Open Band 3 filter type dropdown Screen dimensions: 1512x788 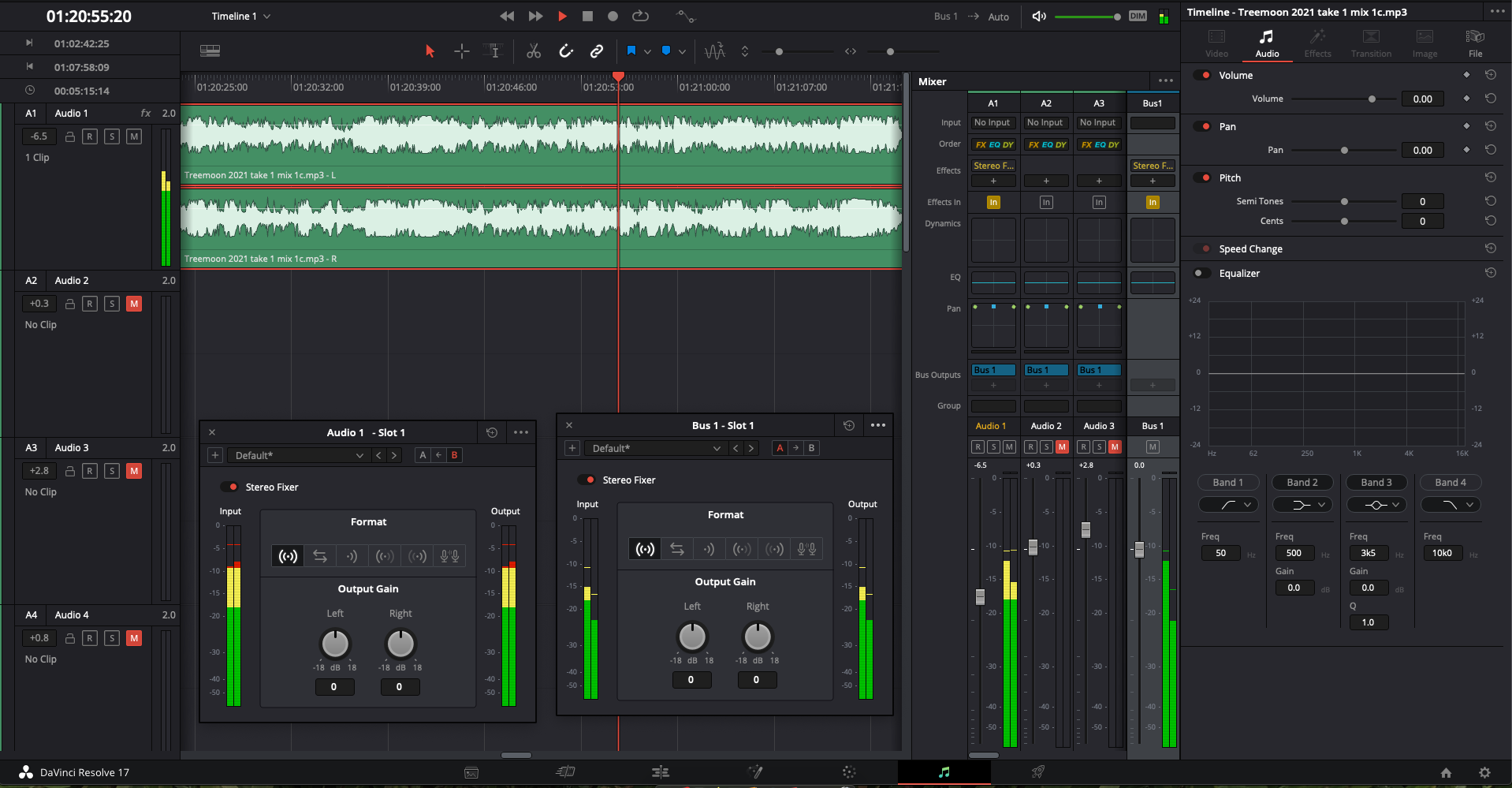click(1376, 504)
